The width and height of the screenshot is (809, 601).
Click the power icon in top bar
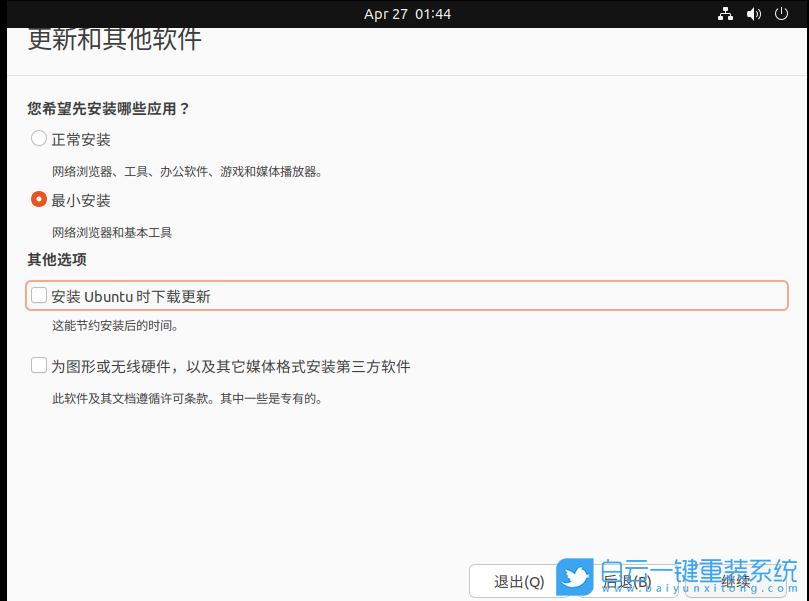coord(781,14)
